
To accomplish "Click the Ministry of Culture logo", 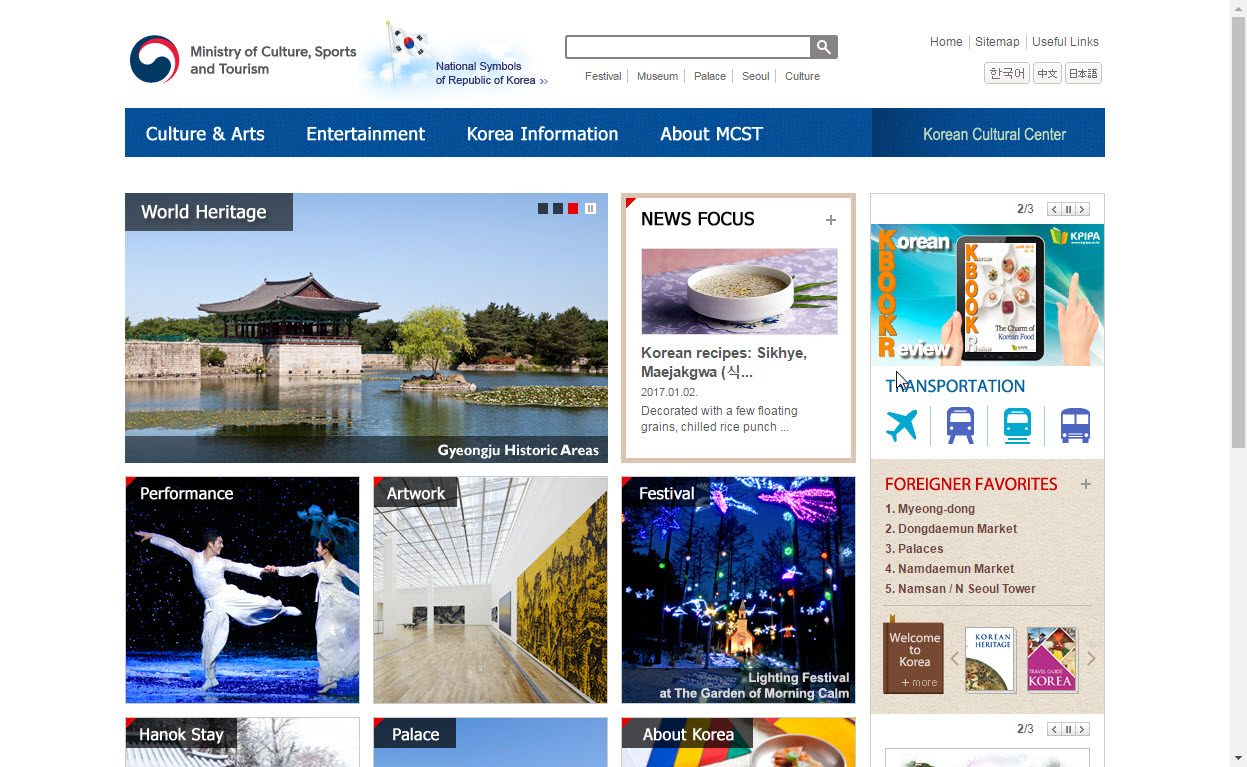I will pos(155,60).
